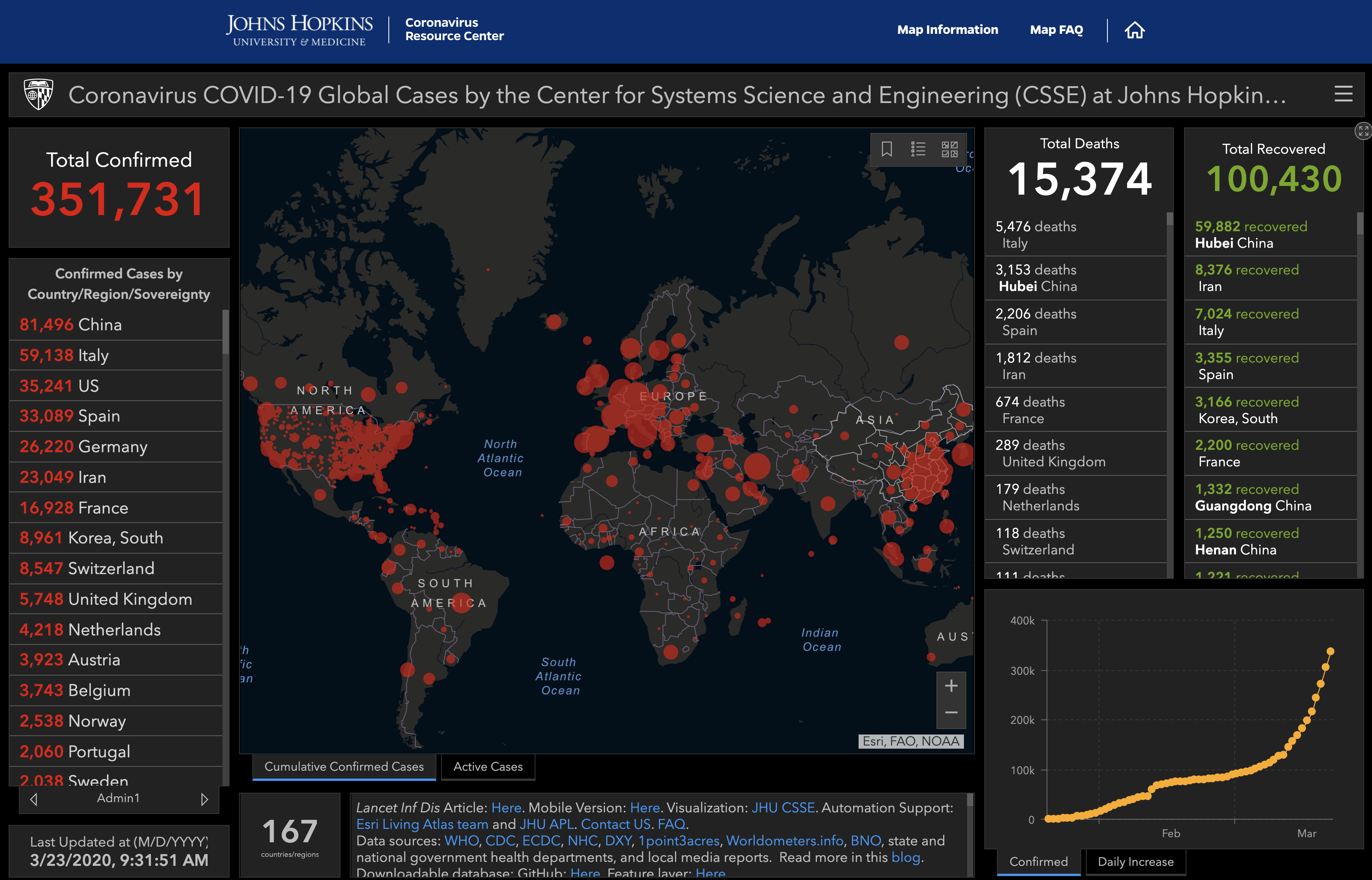Select 81,496 China in country list
This screenshot has height=880, width=1372.
[x=115, y=324]
